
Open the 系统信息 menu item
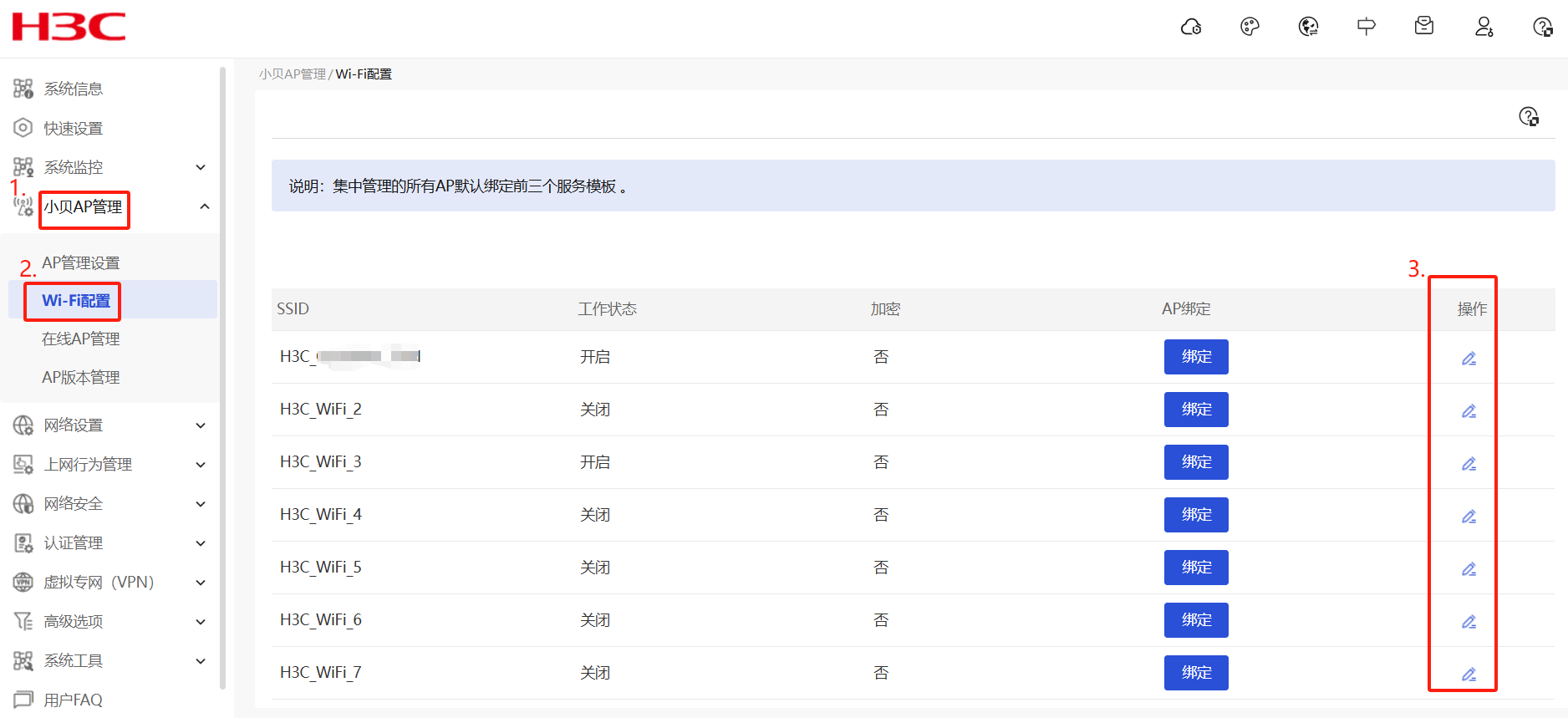pos(74,89)
